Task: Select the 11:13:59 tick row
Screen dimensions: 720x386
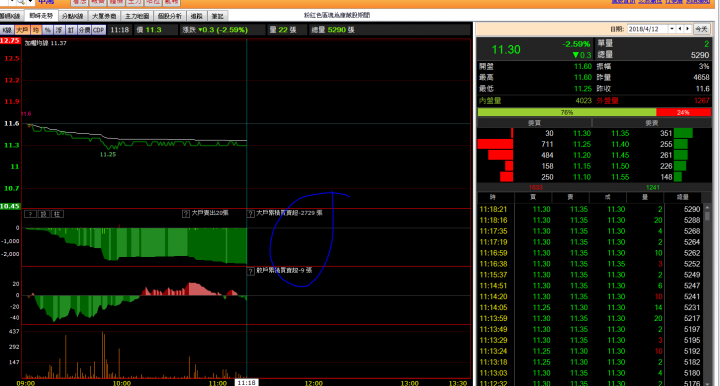Action: pyautogui.click(x=590, y=319)
